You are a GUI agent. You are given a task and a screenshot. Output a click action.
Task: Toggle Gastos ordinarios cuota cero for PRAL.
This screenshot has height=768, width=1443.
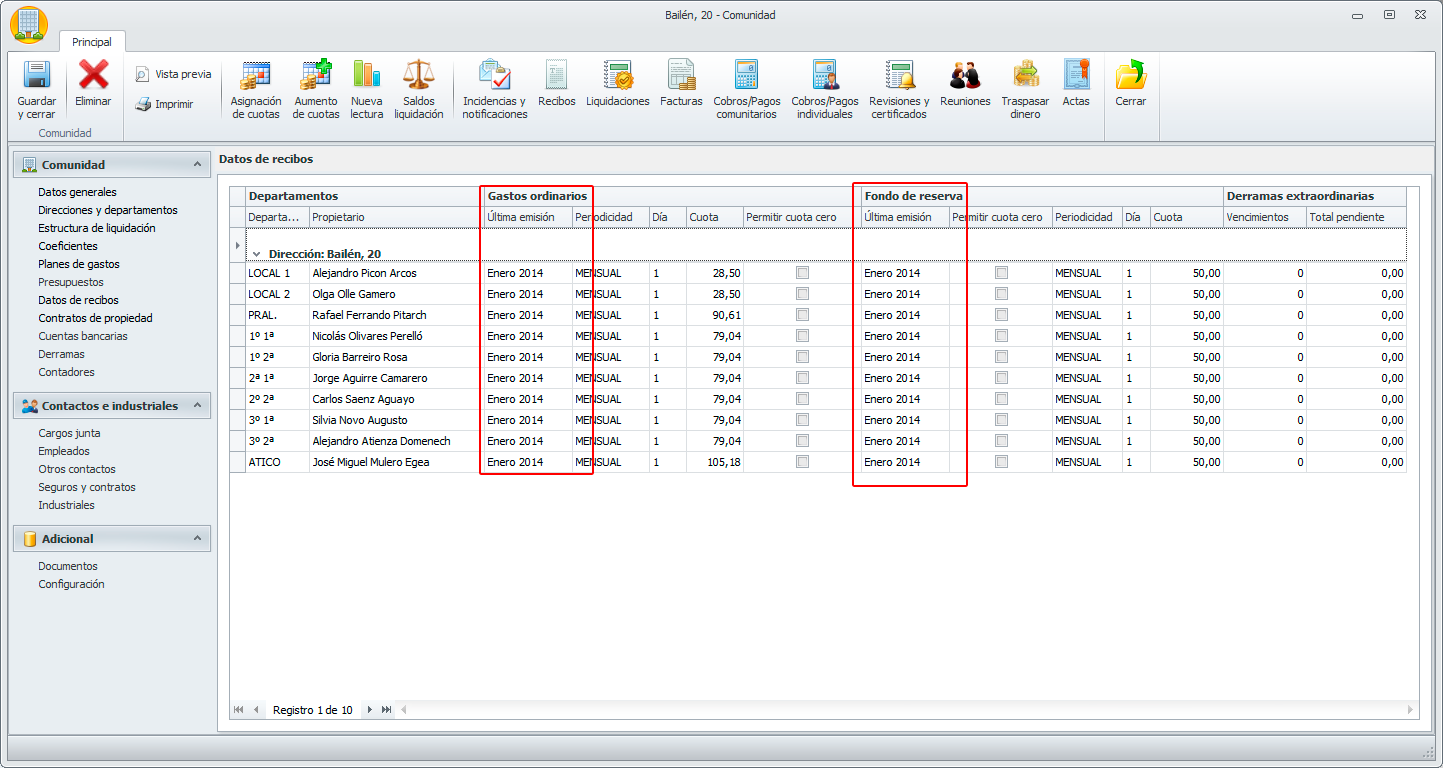[802, 315]
